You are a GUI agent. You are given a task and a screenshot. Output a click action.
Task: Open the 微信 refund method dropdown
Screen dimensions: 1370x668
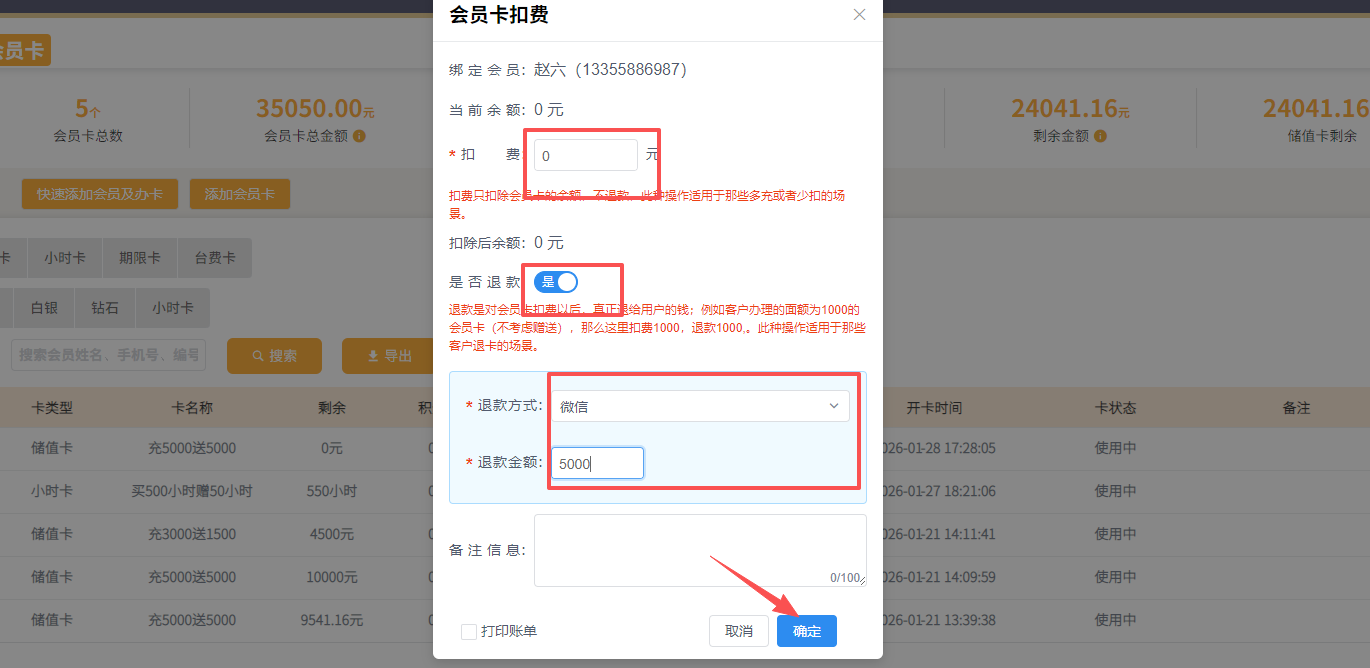[700, 406]
